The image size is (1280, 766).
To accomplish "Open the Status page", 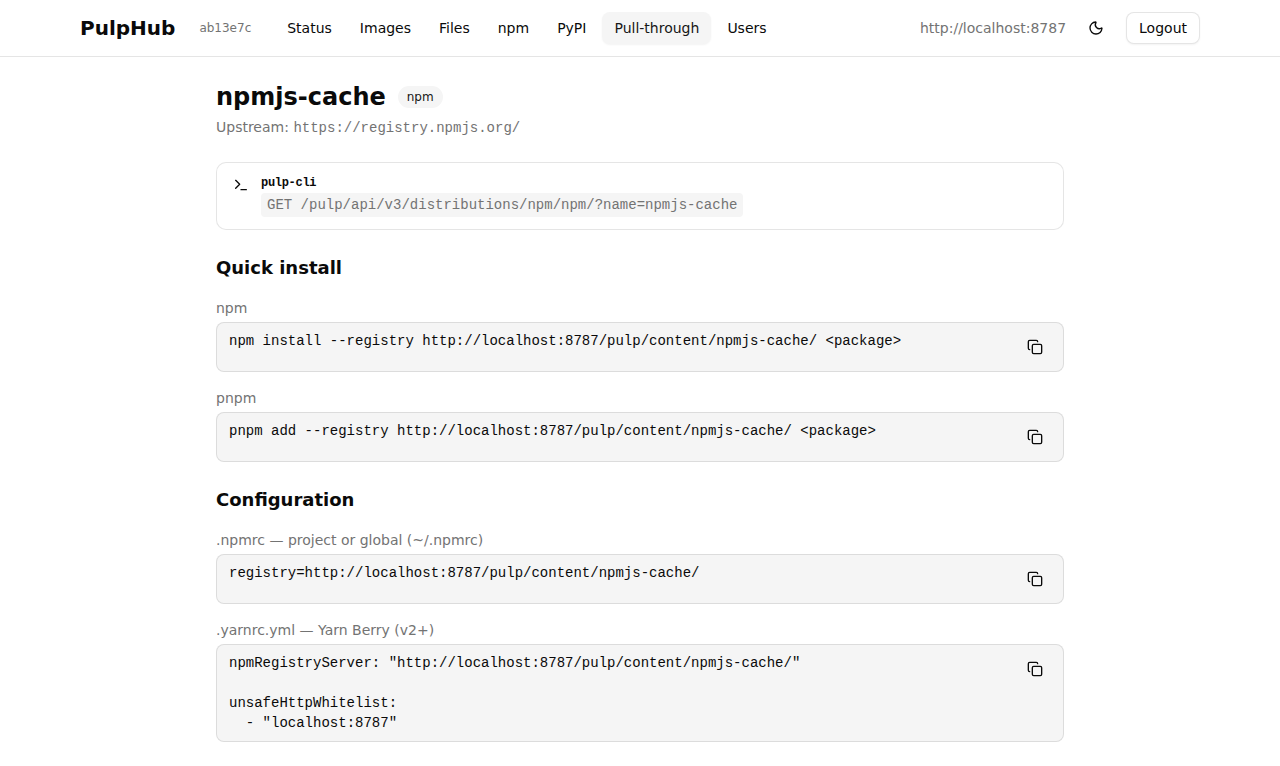I will (x=309, y=28).
